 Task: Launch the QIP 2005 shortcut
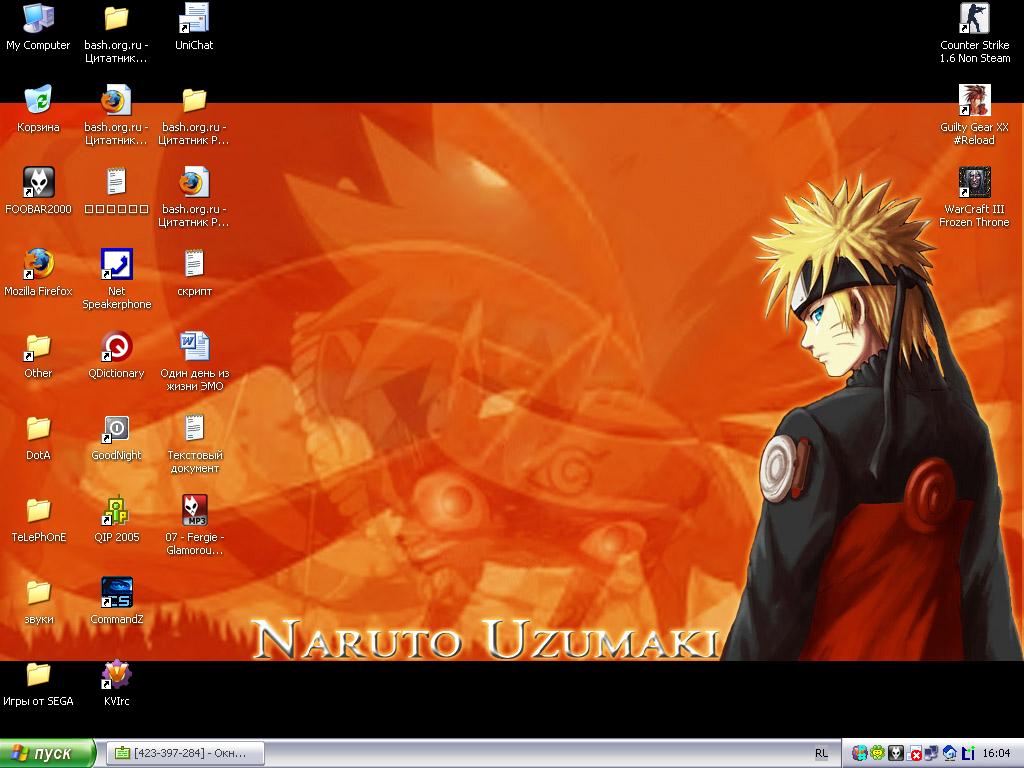(116, 519)
